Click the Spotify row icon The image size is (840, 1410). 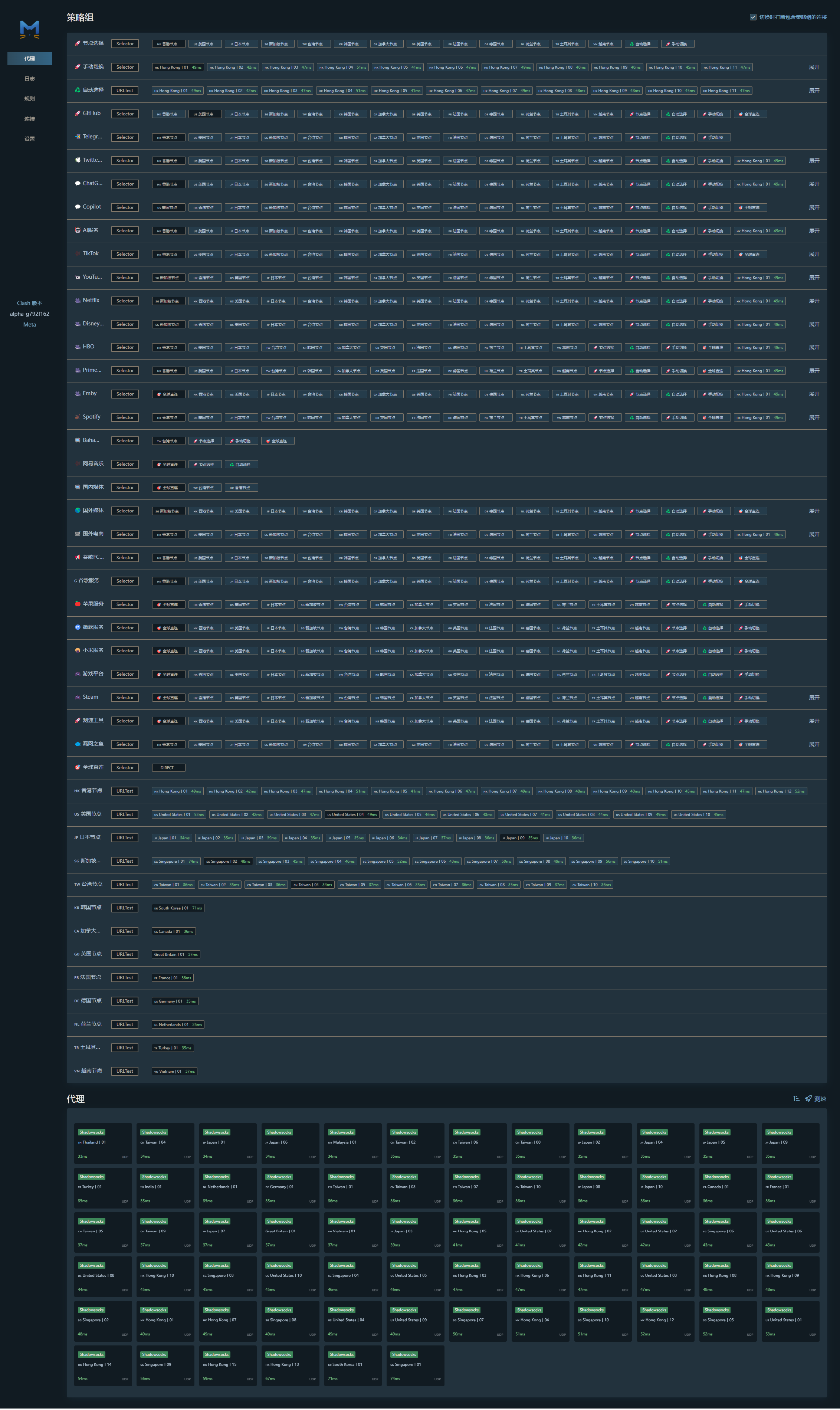coord(78,417)
